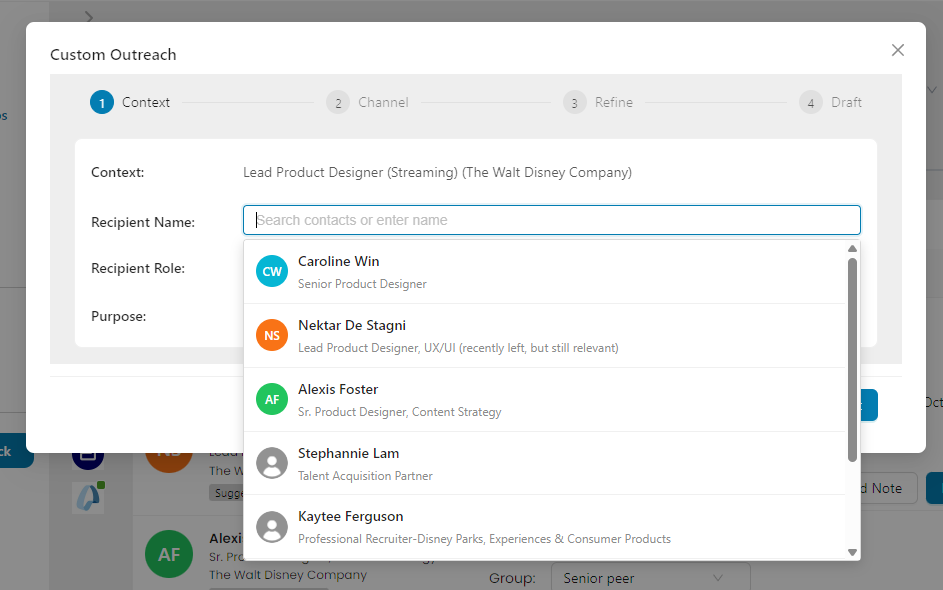
Task: Click the chevron on the right edge
Action: (930, 89)
